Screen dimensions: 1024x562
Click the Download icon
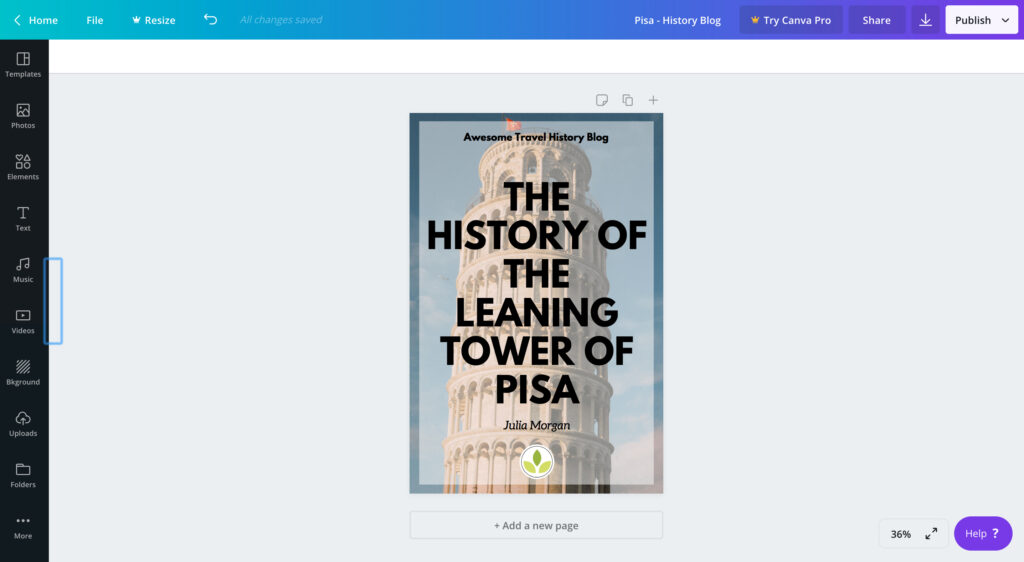tap(925, 20)
